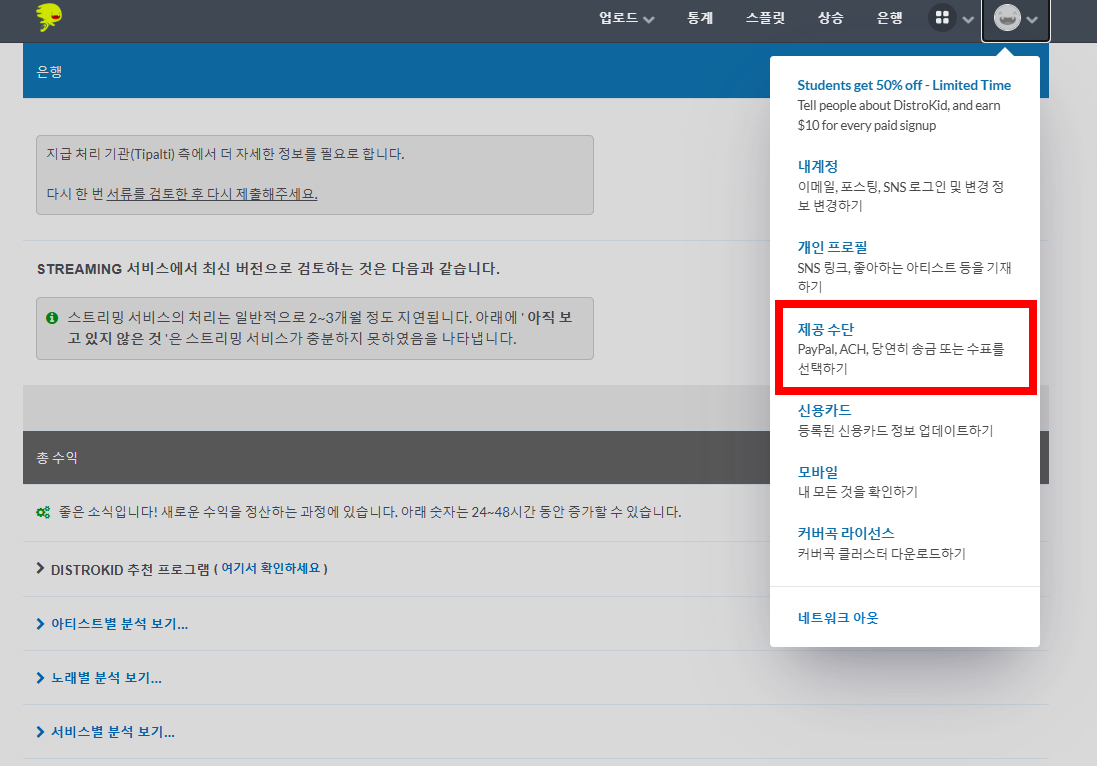Open the grid apps icon in navbar
The image size is (1097, 766).
[x=942, y=17]
